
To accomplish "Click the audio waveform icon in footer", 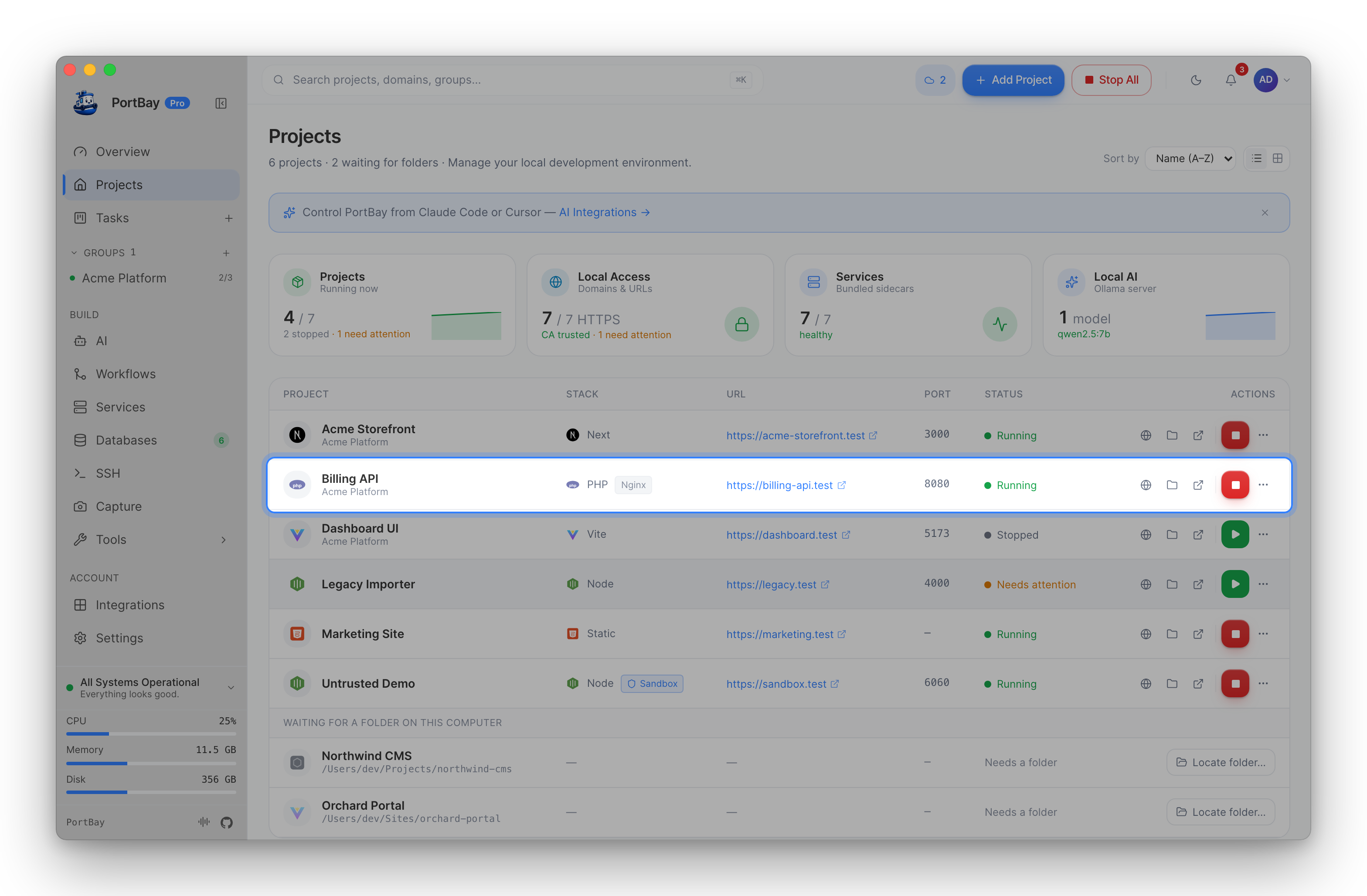I will pos(203,822).
